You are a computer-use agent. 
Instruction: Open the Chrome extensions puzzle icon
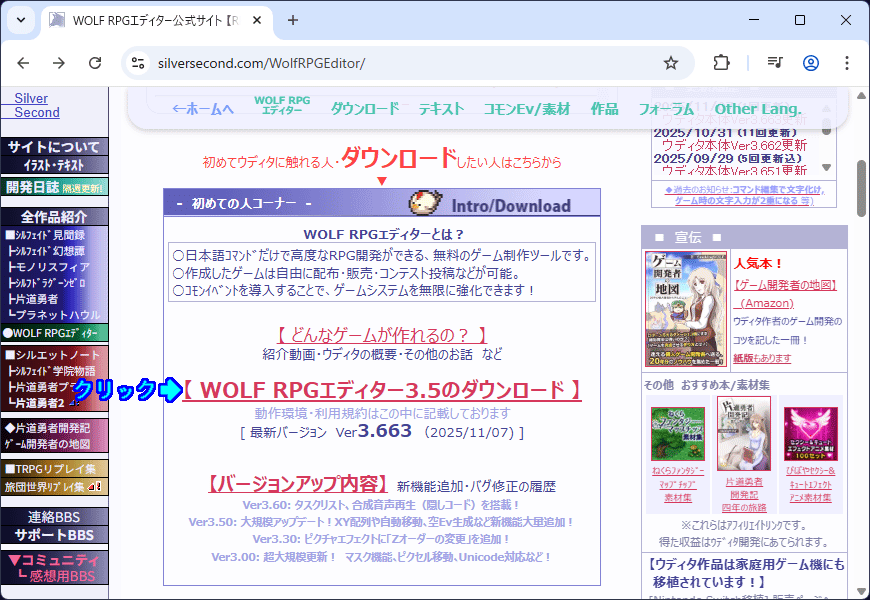tap(721, 63)
